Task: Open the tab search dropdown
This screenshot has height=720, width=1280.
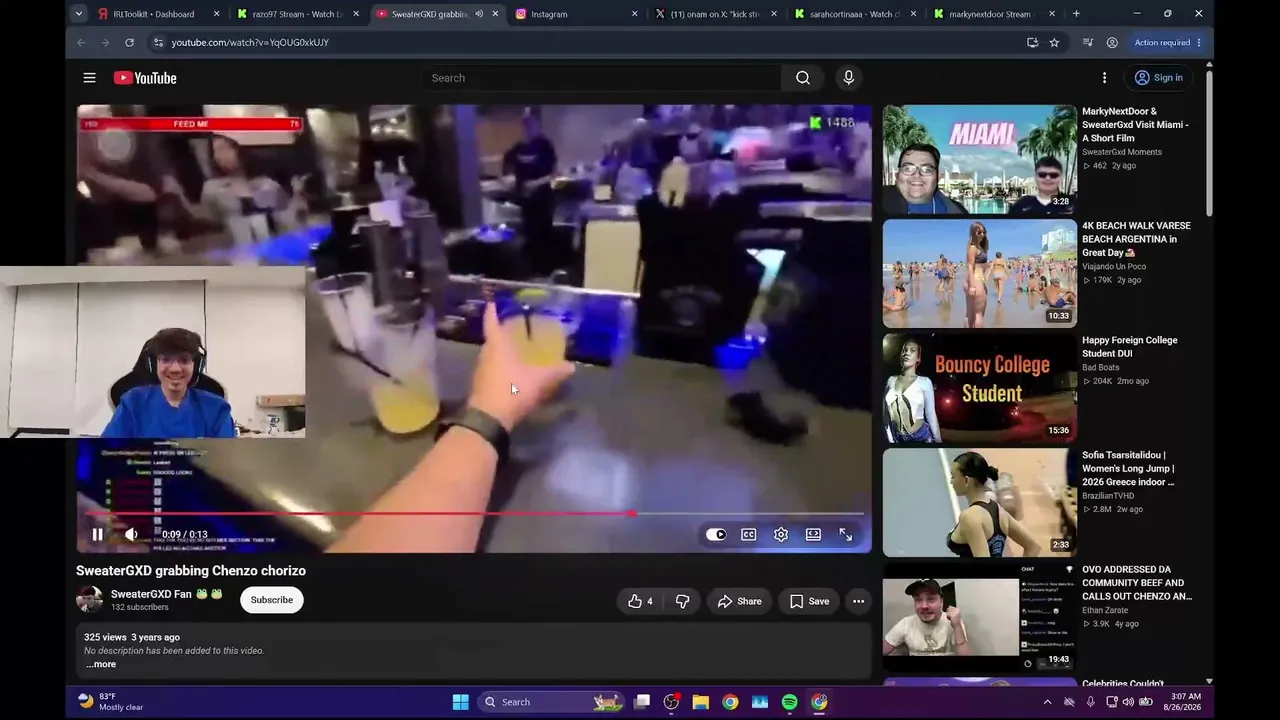Action: tap(78, 14)
